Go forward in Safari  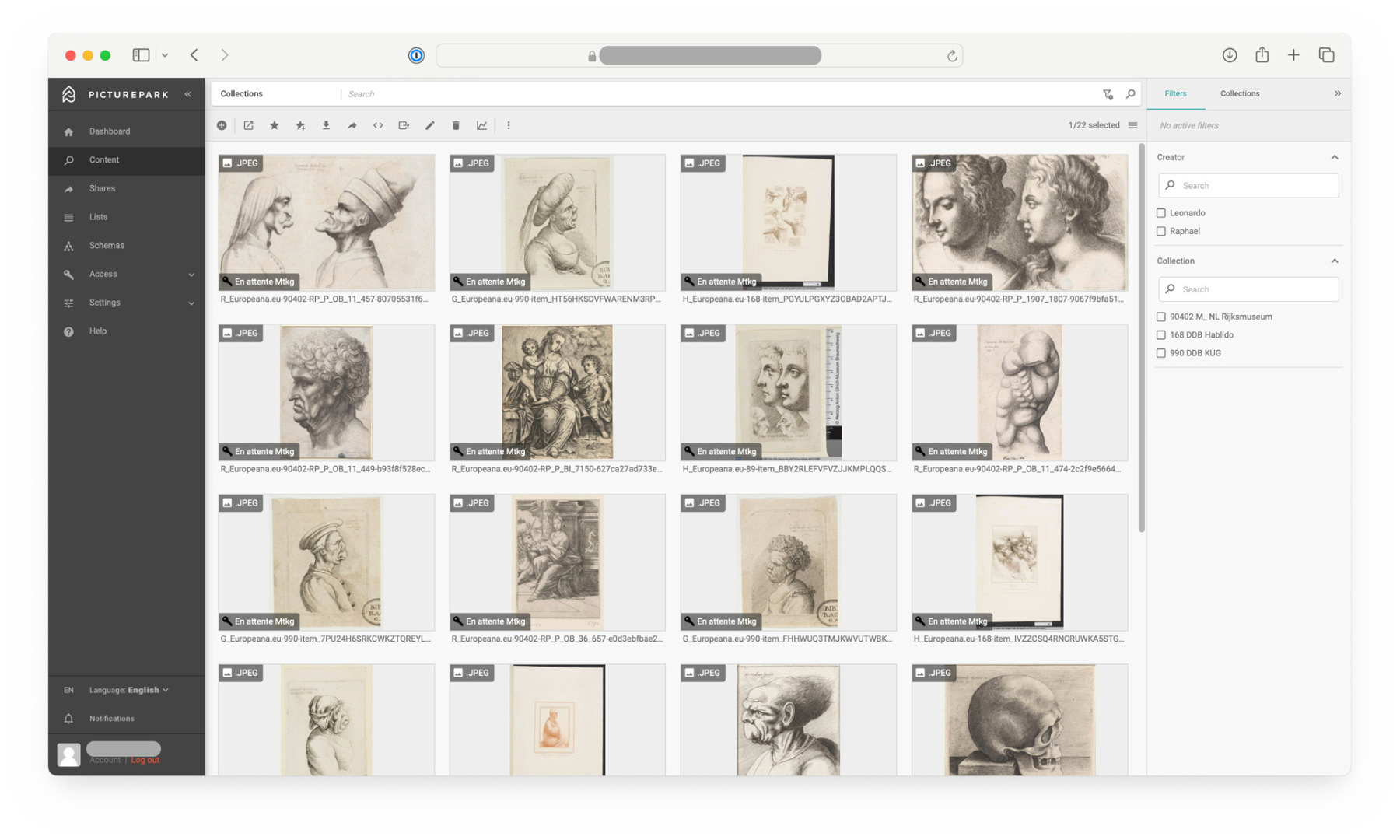click(225, 55)
